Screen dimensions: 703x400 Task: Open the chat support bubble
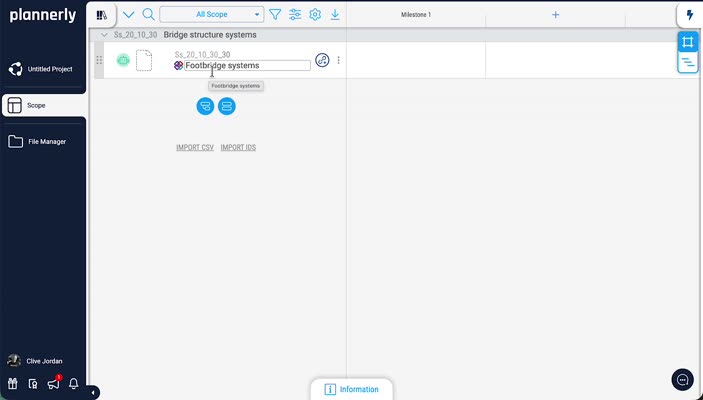tap(682, 380)
